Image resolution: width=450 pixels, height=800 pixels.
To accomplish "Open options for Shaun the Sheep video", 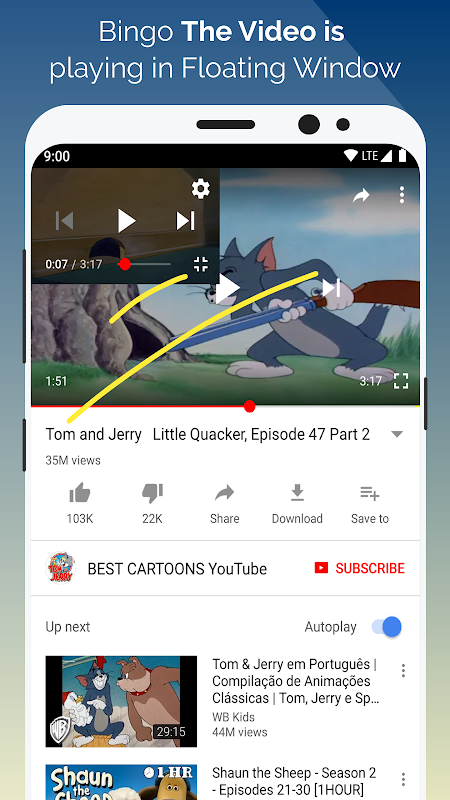I will click(403, 779).
